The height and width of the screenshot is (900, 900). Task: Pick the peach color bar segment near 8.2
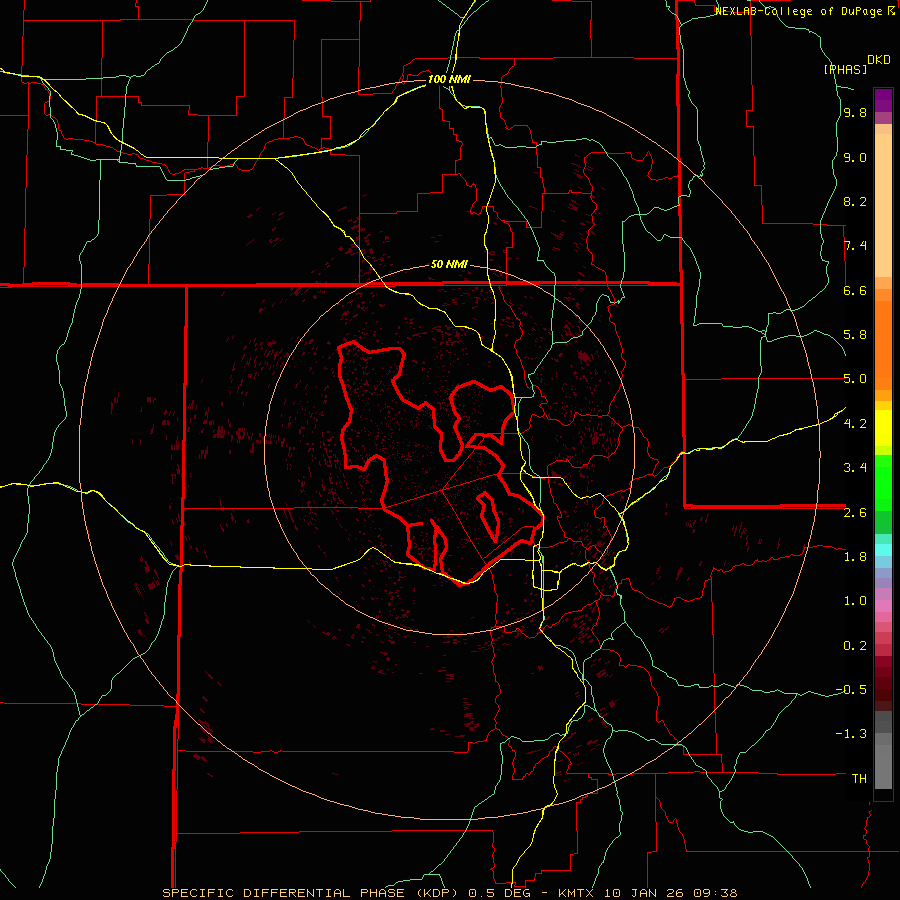883,205
